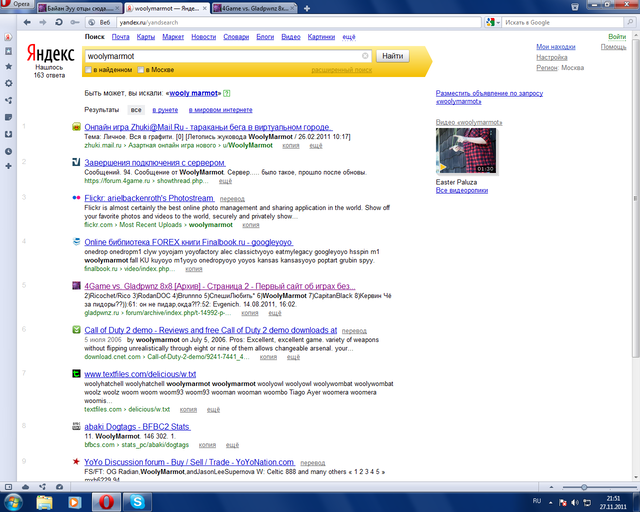Click the key wand password icon

75,22
